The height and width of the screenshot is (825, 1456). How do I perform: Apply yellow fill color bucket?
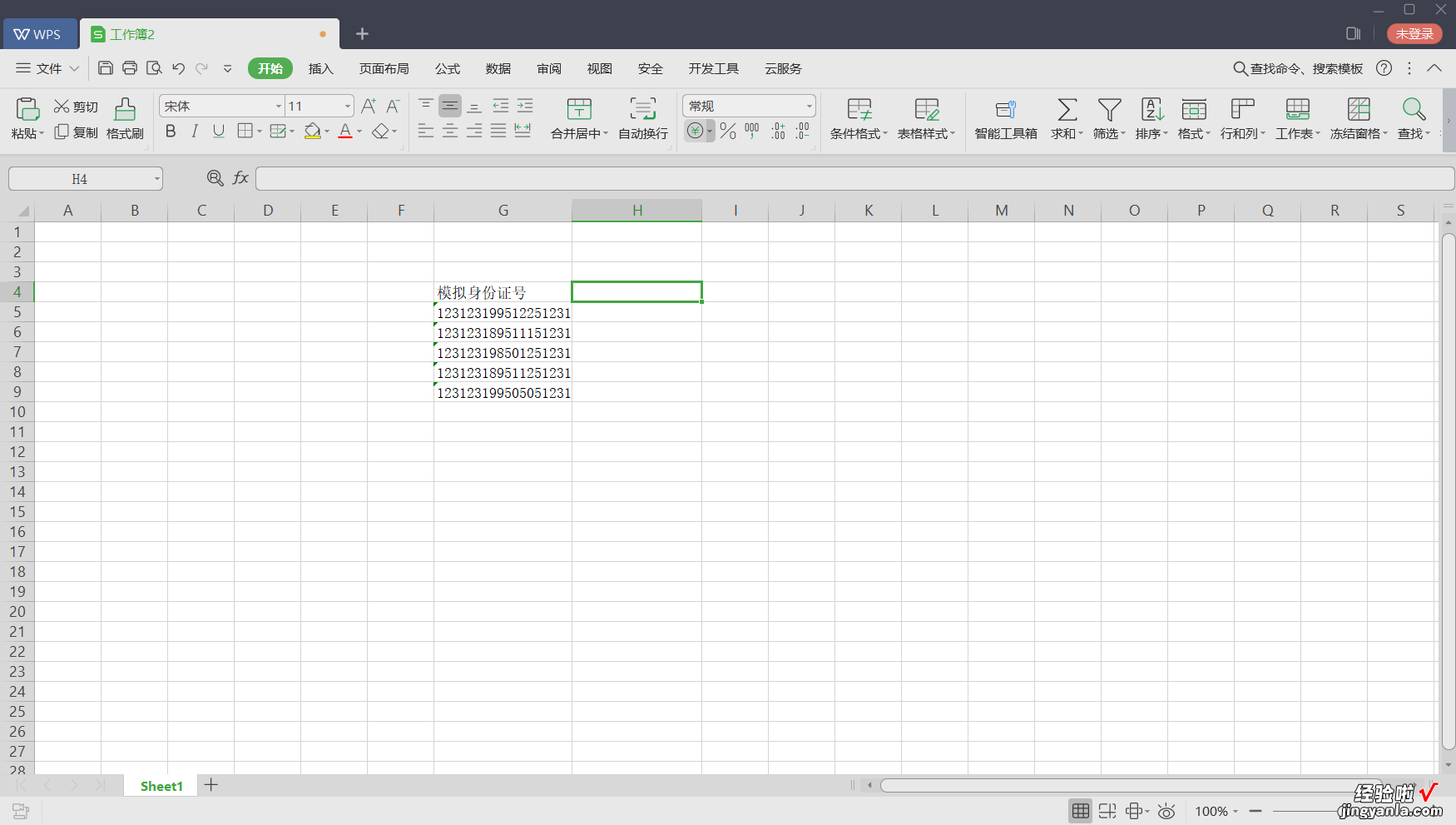(x=312, y=131)
